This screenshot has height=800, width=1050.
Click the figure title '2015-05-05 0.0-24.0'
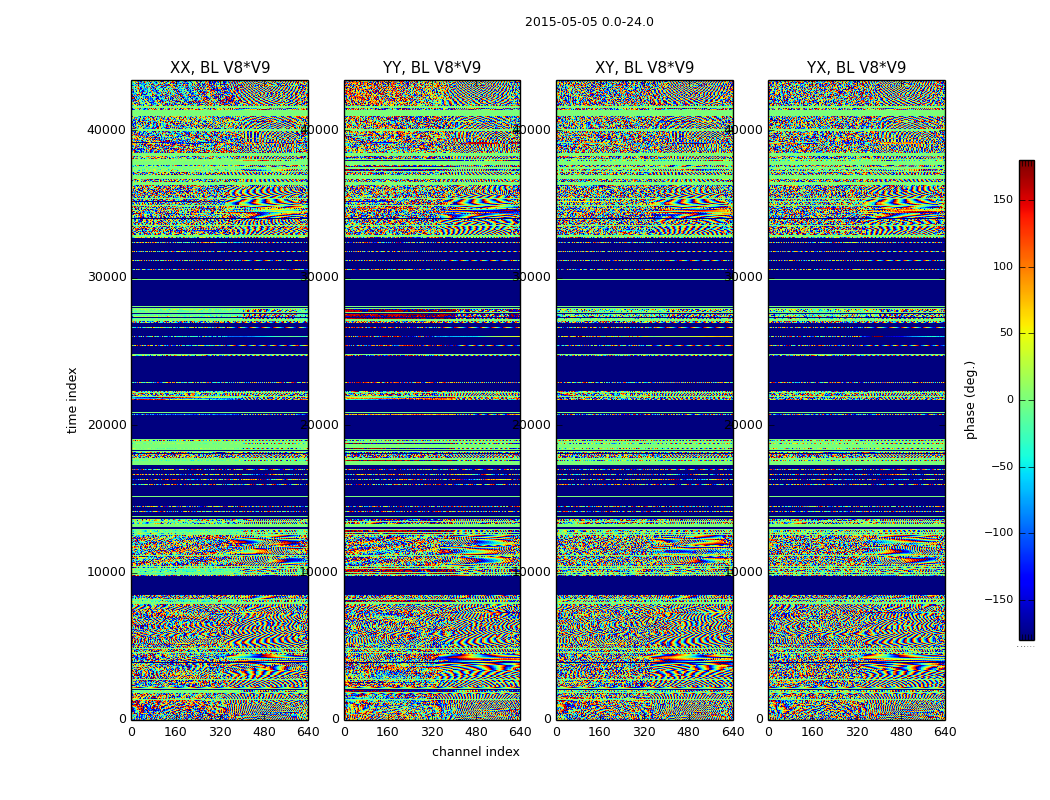[589, 22]
